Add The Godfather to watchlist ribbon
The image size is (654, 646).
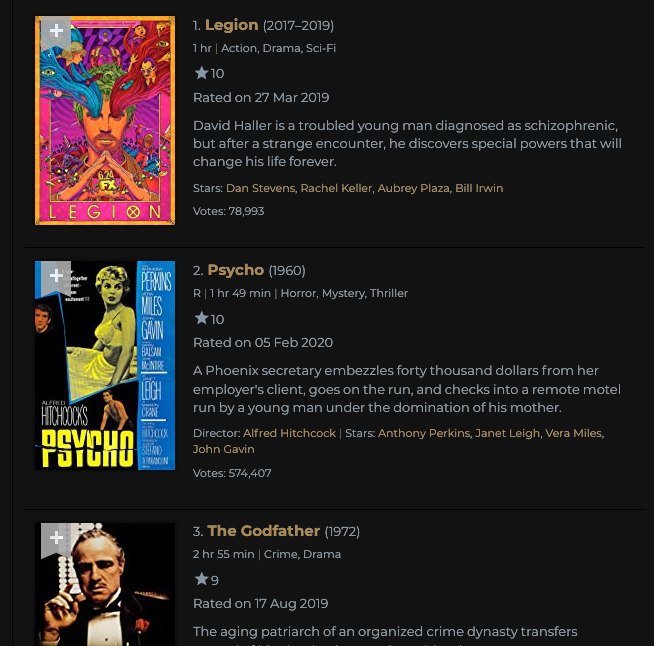pyautogui.click(x=56, y=539)
